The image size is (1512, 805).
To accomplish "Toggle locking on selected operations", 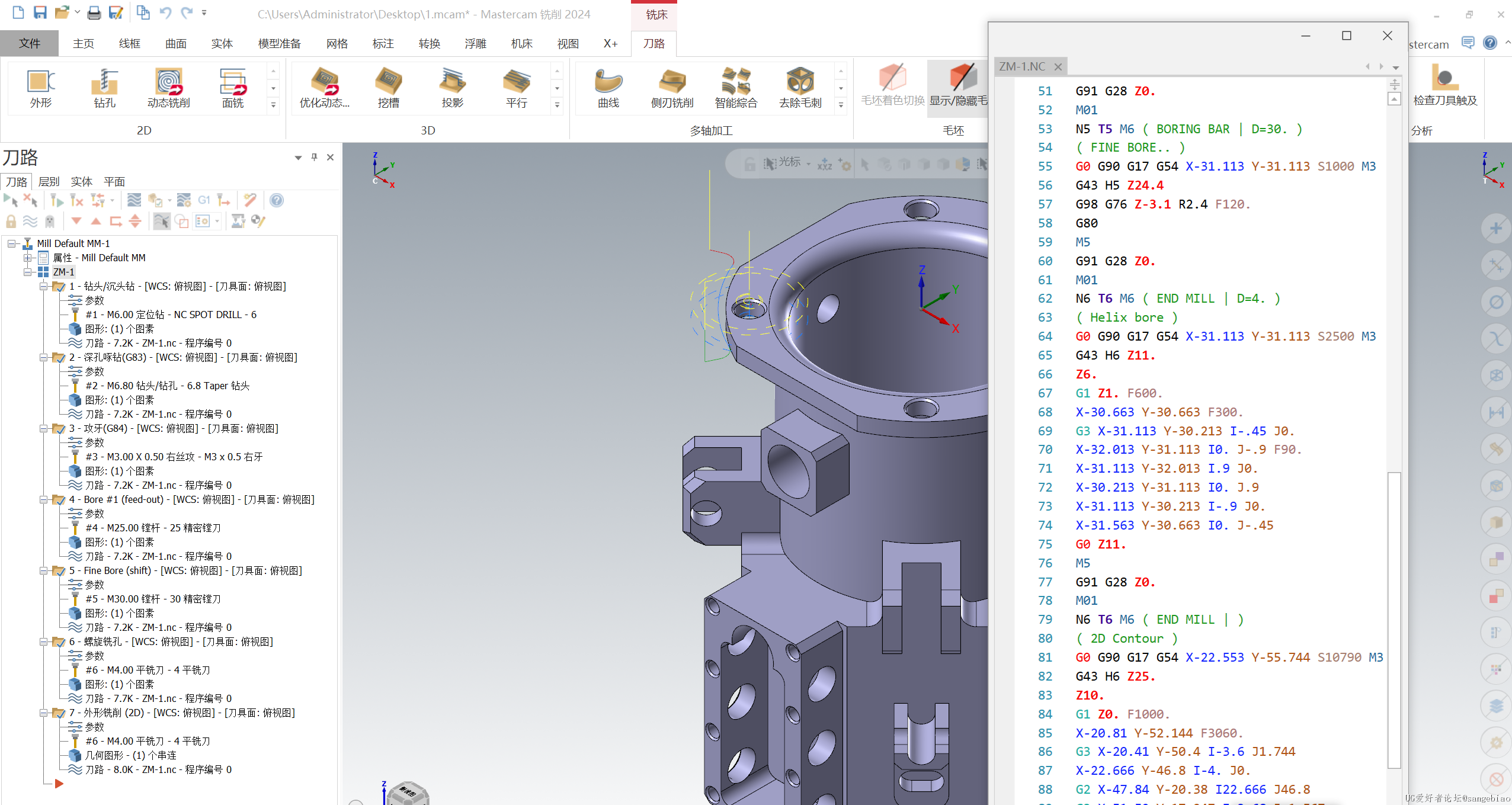I will [11, 221].
